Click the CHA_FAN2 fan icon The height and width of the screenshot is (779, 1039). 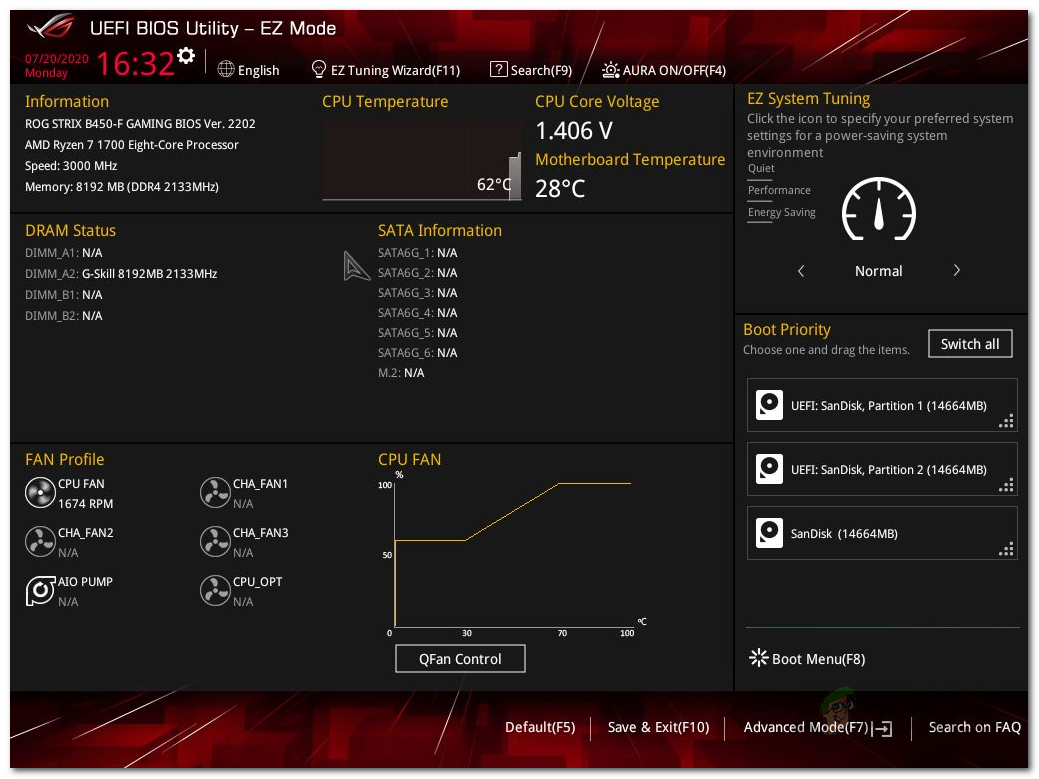point(40,542)
